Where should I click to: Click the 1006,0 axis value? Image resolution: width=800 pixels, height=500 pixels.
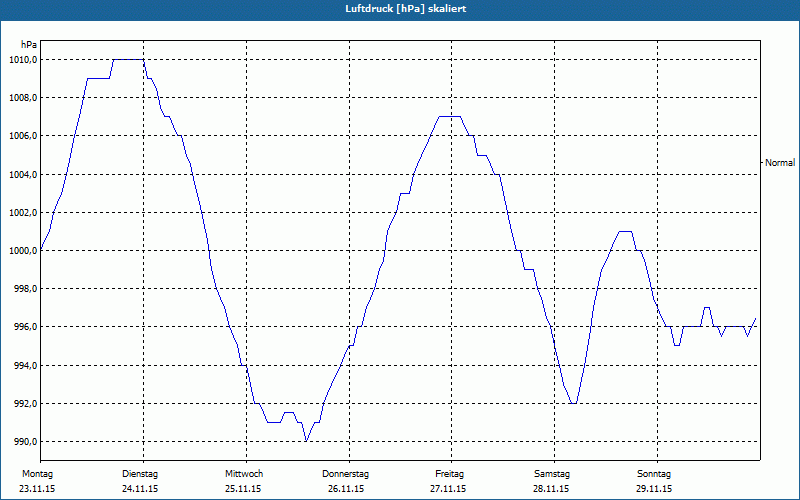click(x=23, y=136)
